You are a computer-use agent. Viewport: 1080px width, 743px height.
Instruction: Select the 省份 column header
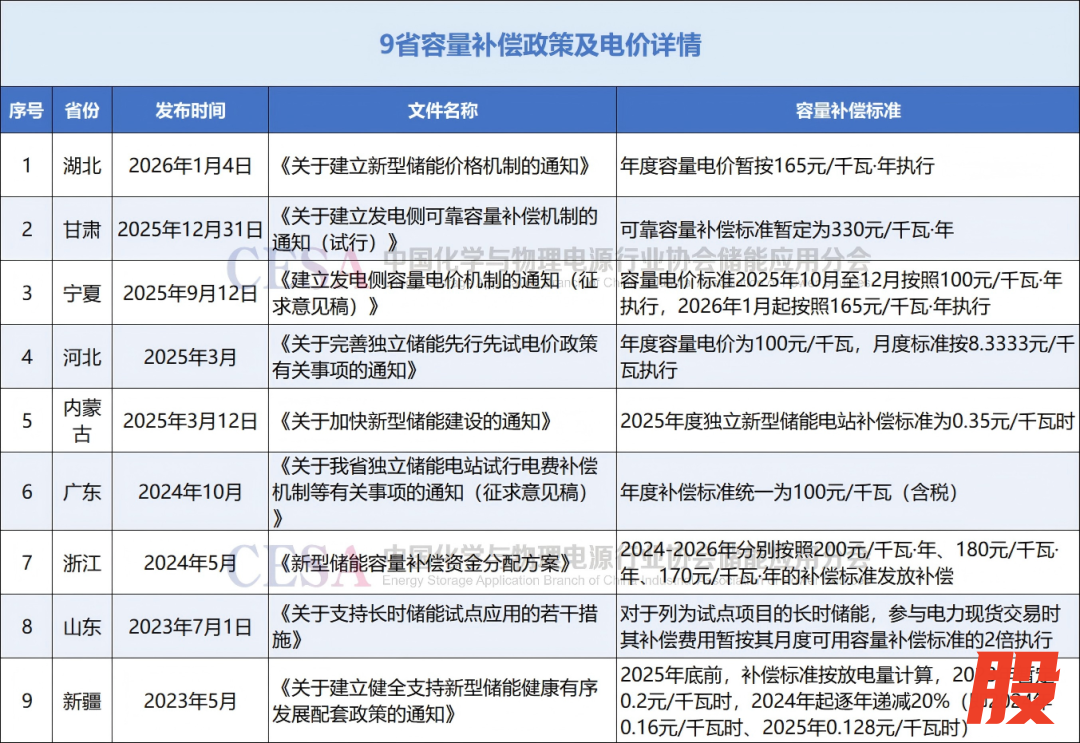pos(81,111)
